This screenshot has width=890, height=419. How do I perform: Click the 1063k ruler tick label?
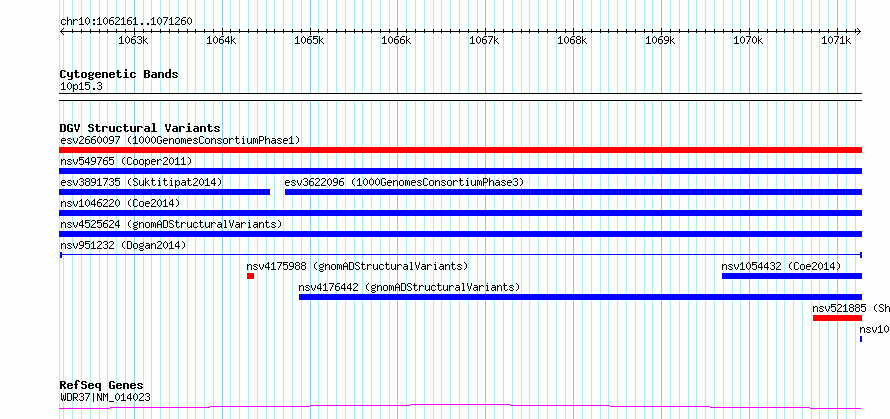[133, 41]
